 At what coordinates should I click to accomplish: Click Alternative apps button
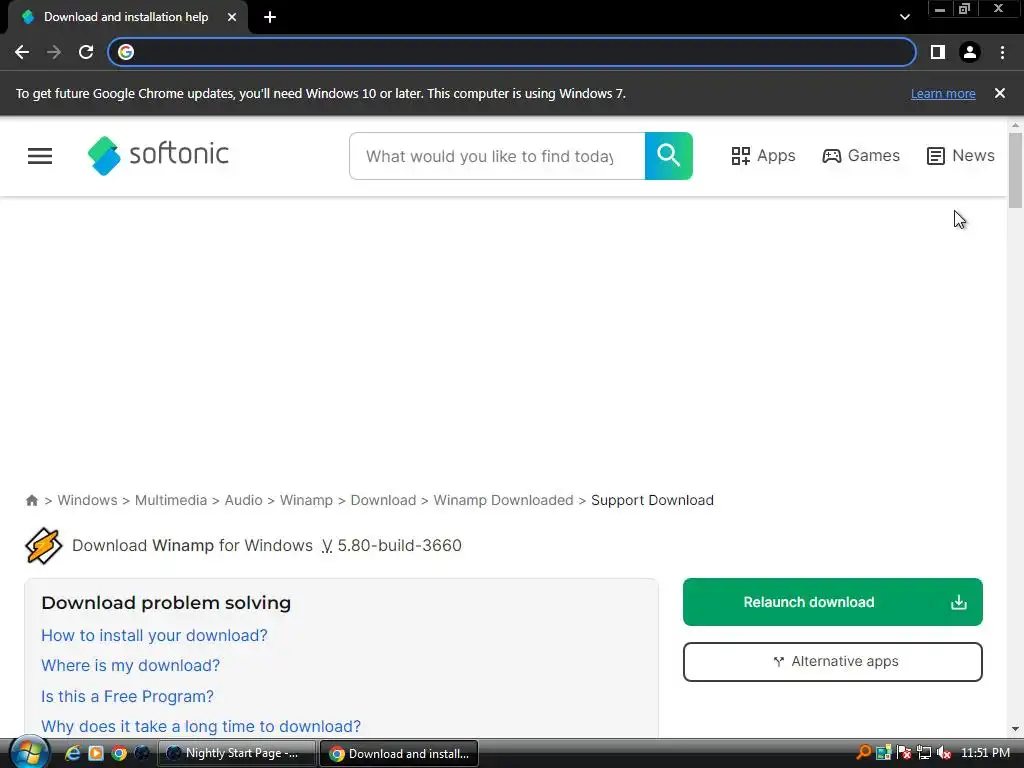[x=833, y=662]
